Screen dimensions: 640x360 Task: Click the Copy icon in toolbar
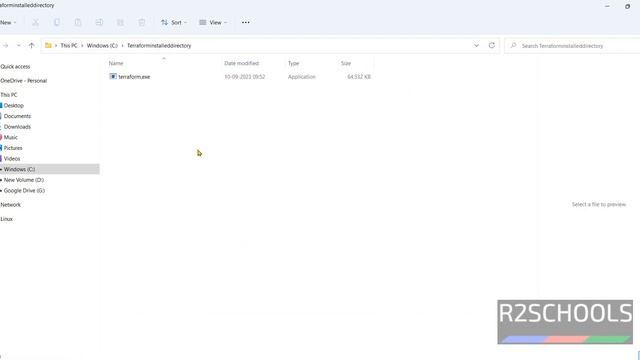pyautogui.click(x=57, y=22)
